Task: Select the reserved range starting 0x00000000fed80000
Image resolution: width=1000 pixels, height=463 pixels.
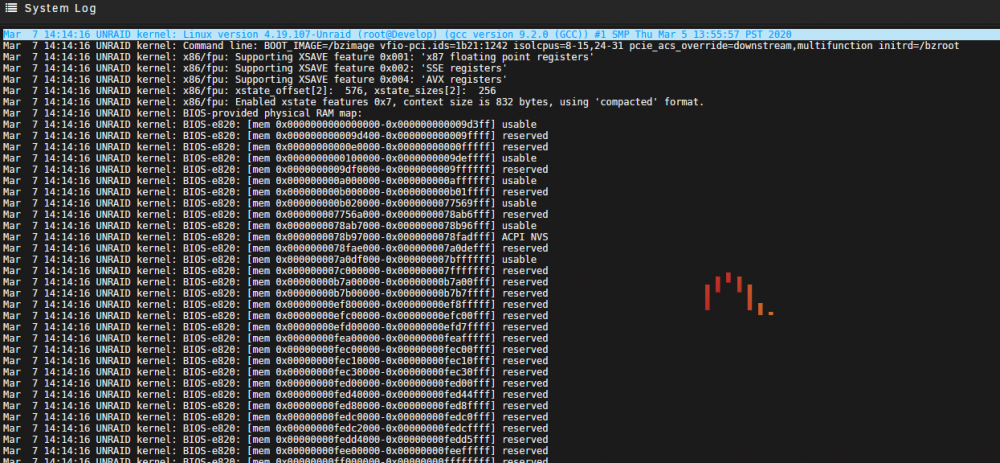Action: click(x=276, y=406)
